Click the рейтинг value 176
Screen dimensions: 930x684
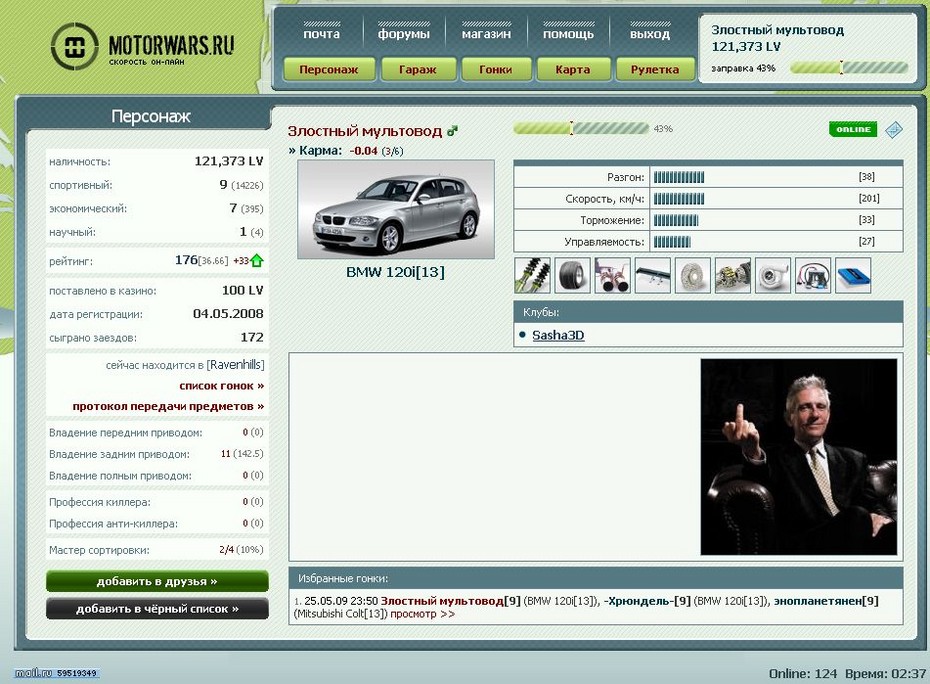[186, 260]
